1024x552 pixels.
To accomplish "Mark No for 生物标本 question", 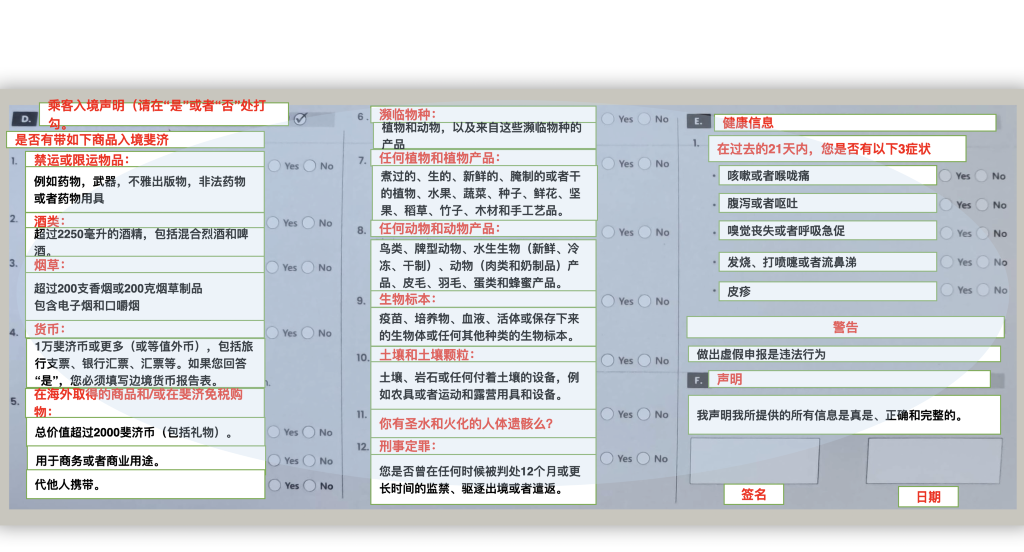I will 646,301.
